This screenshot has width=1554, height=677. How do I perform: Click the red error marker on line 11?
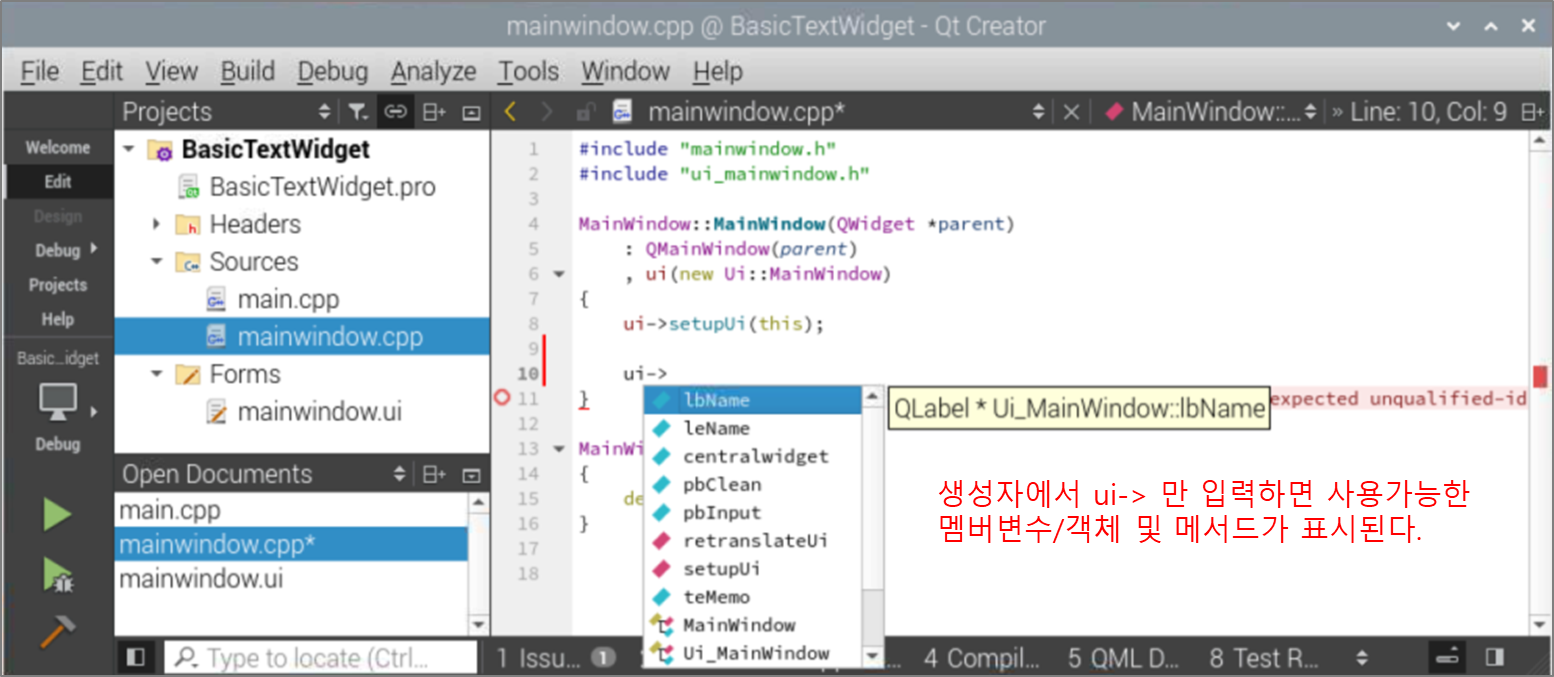click(x=502, y=398)
